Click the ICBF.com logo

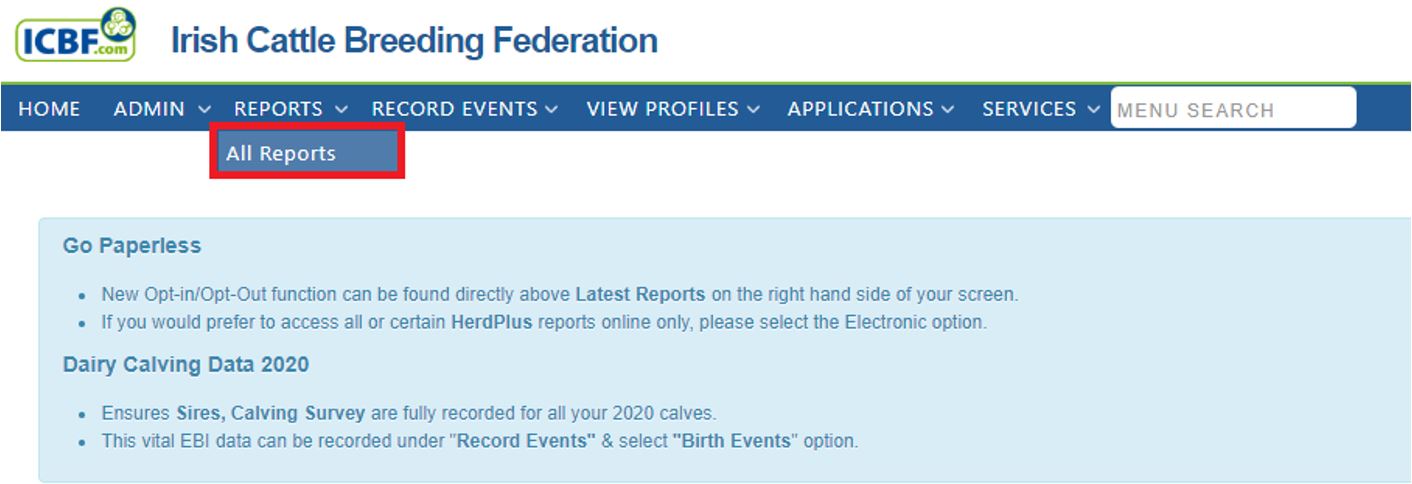pyautogui.click(x=76, y=36)
